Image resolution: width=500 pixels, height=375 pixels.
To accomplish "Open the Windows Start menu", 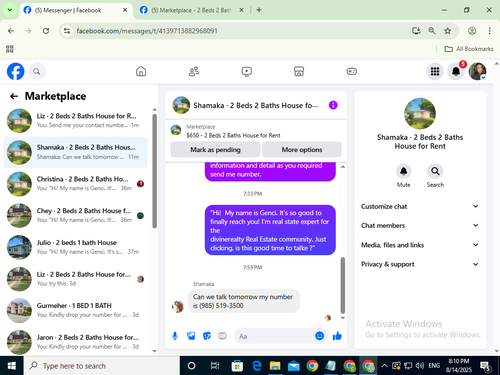I will pyautogui.click(x=12, y=366).
